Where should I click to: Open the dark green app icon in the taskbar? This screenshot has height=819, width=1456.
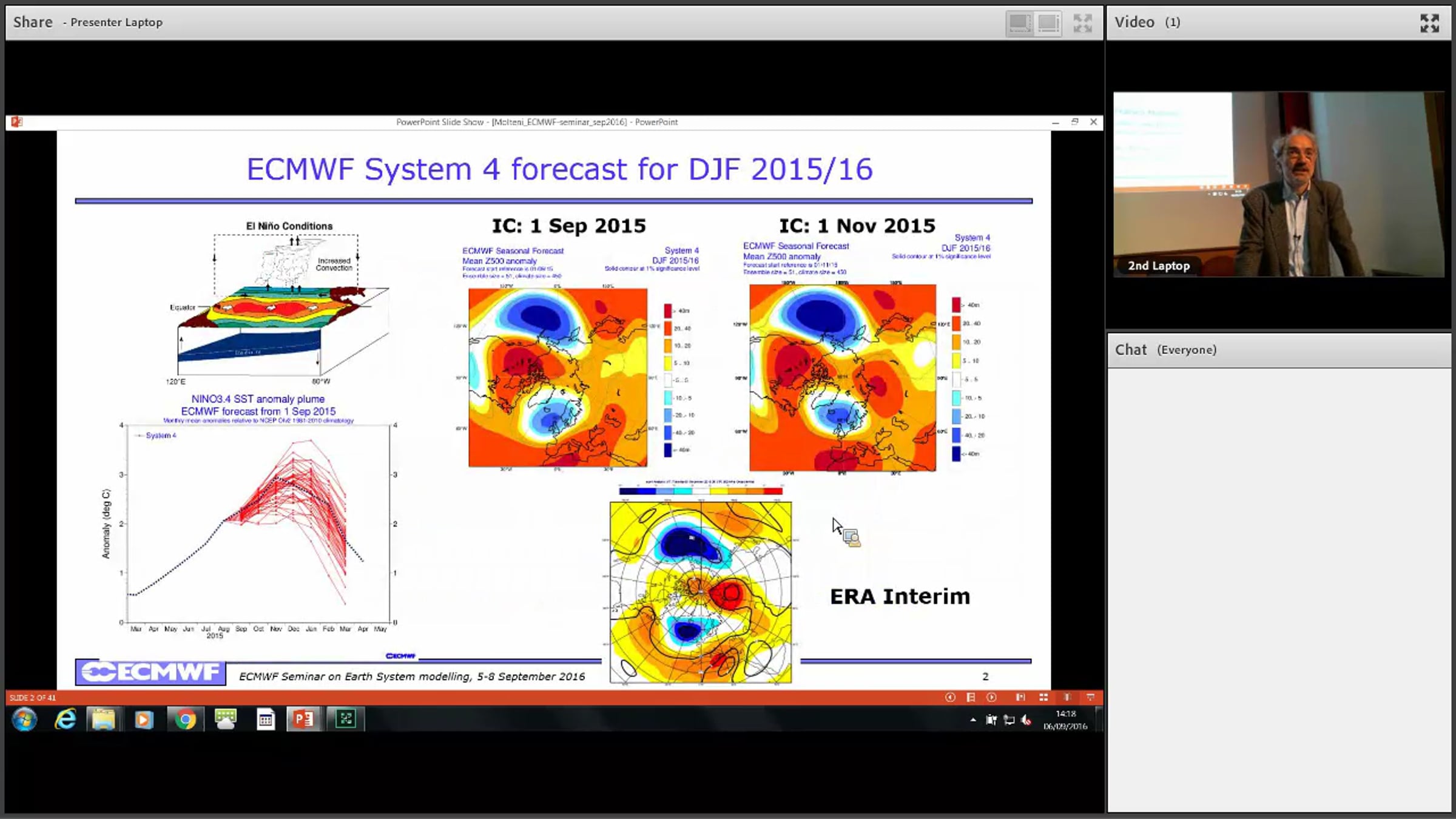point(346,720)
